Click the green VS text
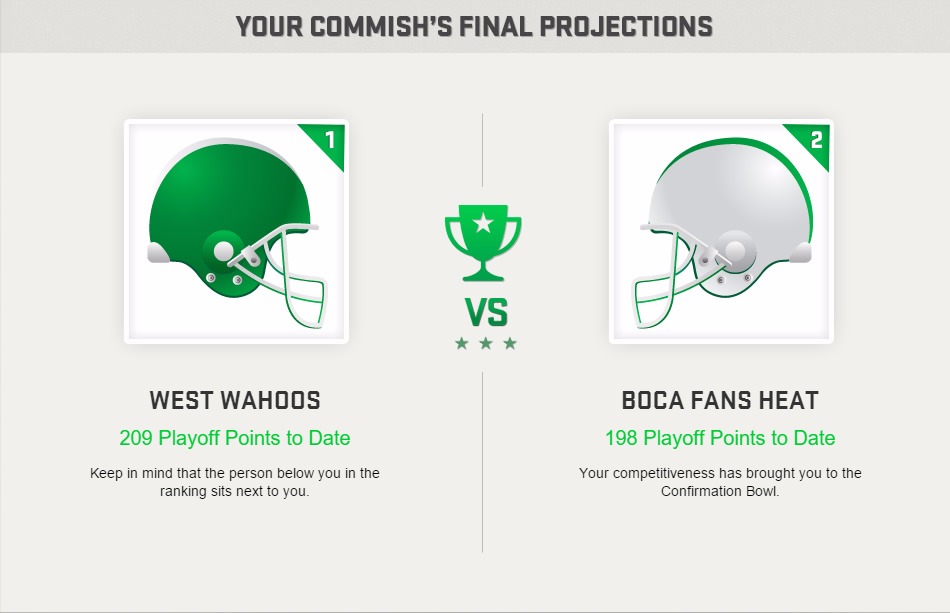This screenshot has width=950, height=613. click(487, 313)
